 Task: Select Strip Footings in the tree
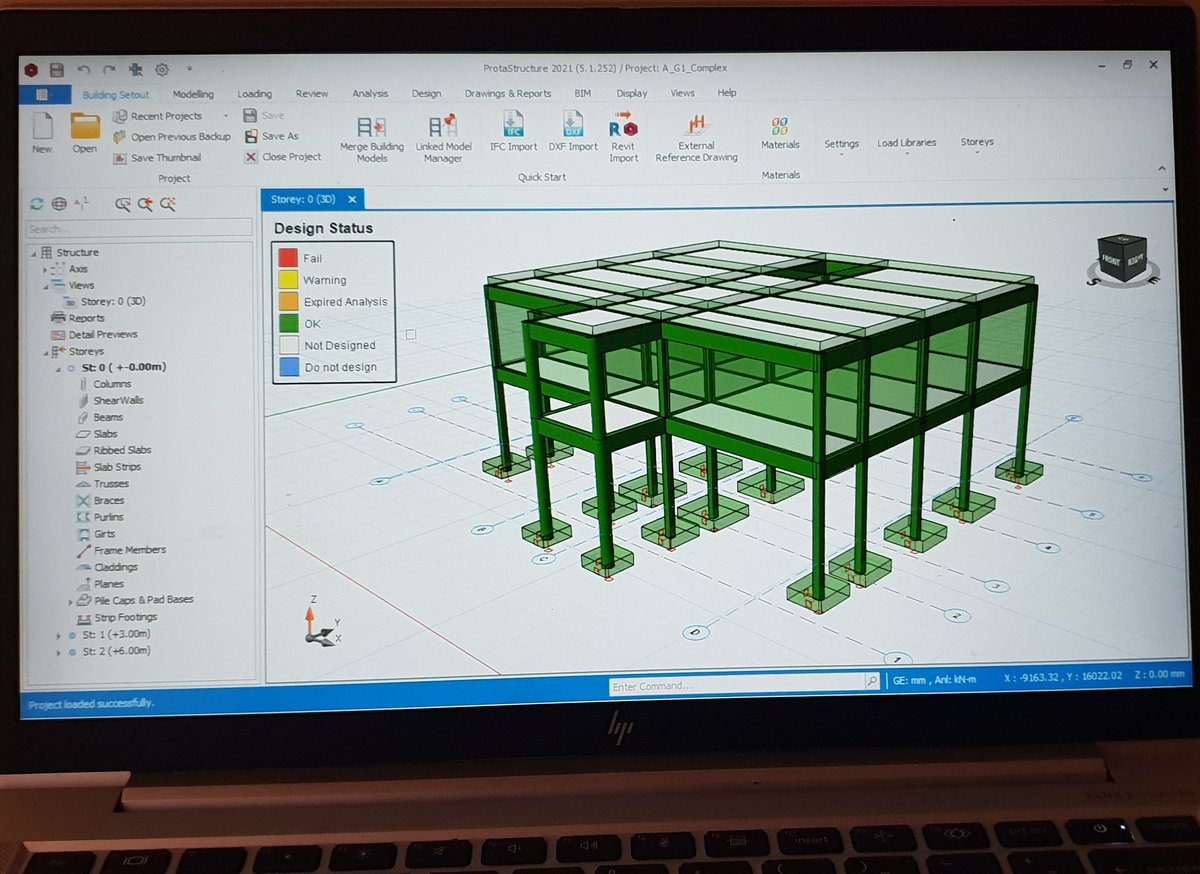(125, 617)
